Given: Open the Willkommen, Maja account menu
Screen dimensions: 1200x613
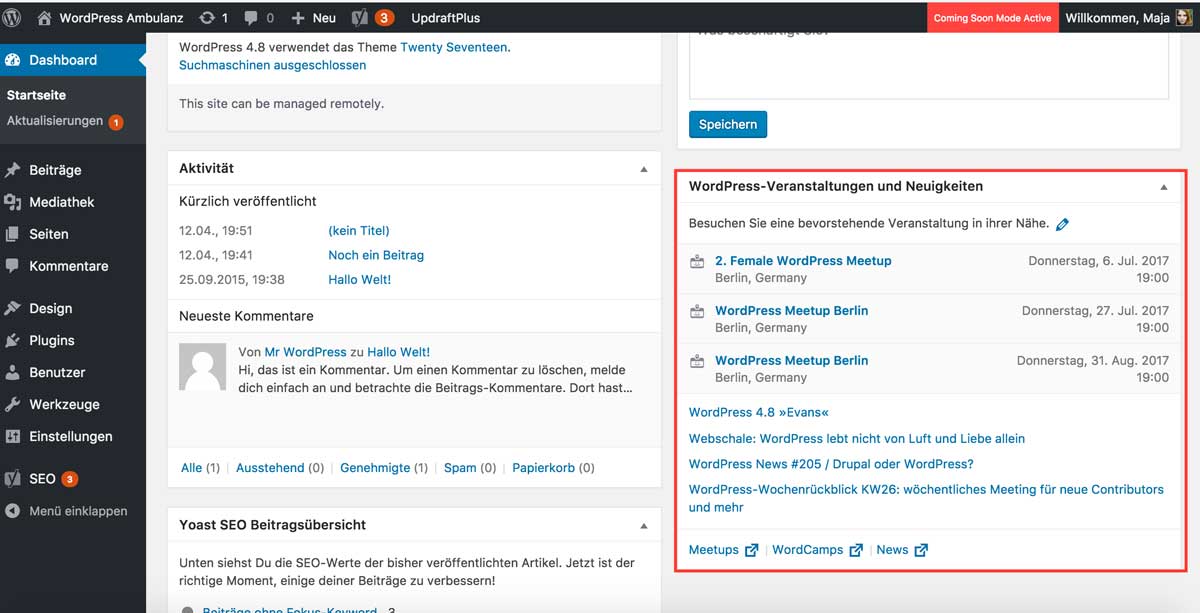Looking at the screenshot, I should click(1128, 18).
